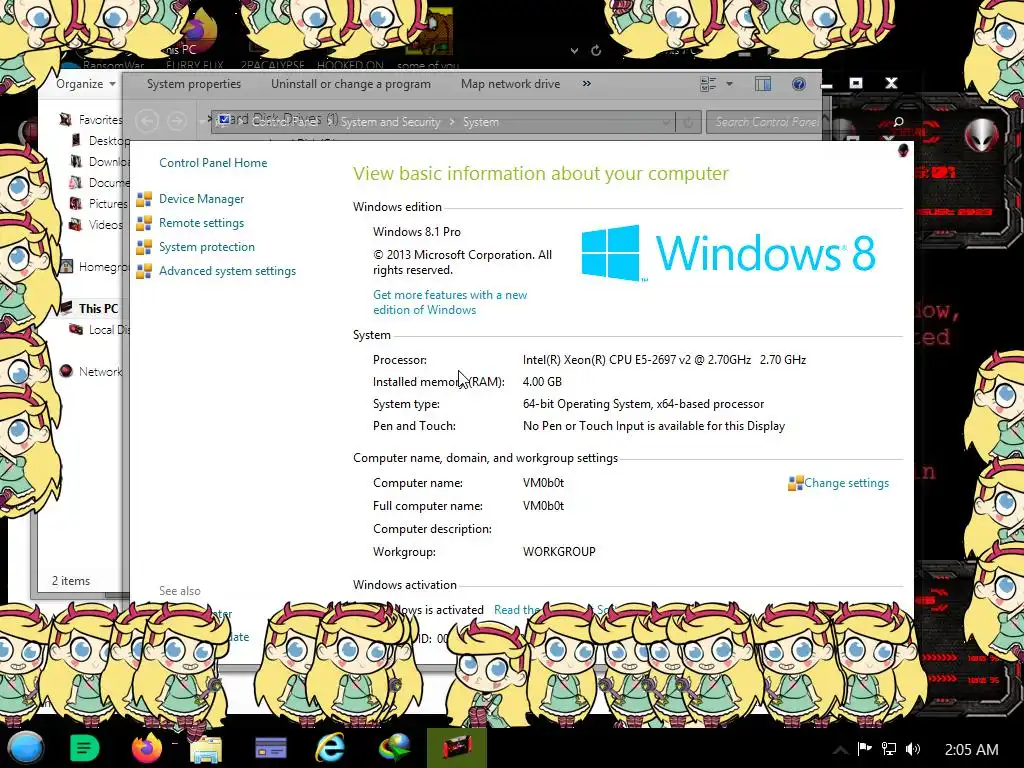Click the 2:05 AM clock

(972, 749)
